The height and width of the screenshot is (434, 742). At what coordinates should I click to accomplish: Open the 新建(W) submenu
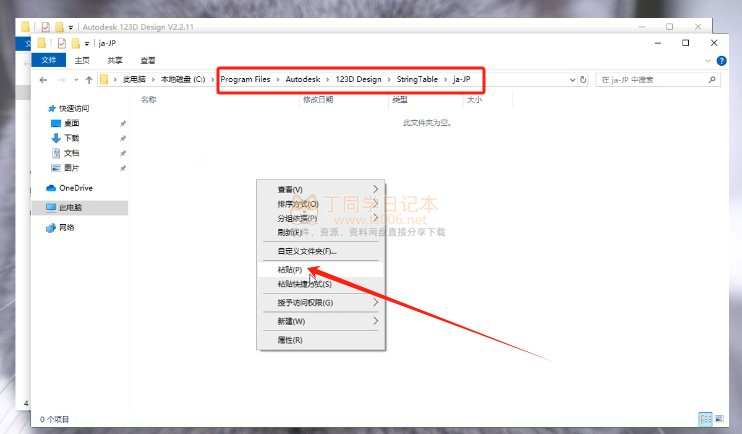[321, 321]
